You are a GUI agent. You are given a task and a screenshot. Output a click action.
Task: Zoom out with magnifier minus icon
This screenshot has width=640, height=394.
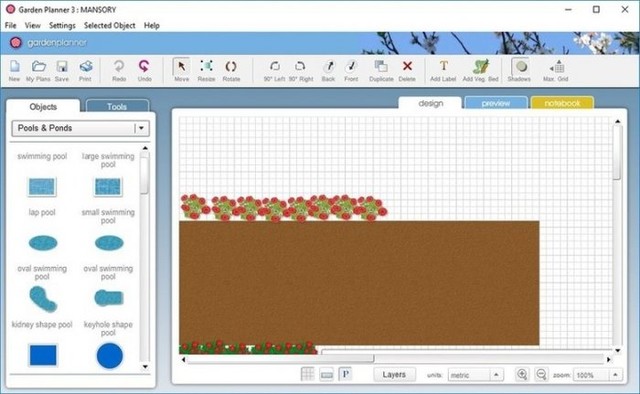click(x=541, y=374)
